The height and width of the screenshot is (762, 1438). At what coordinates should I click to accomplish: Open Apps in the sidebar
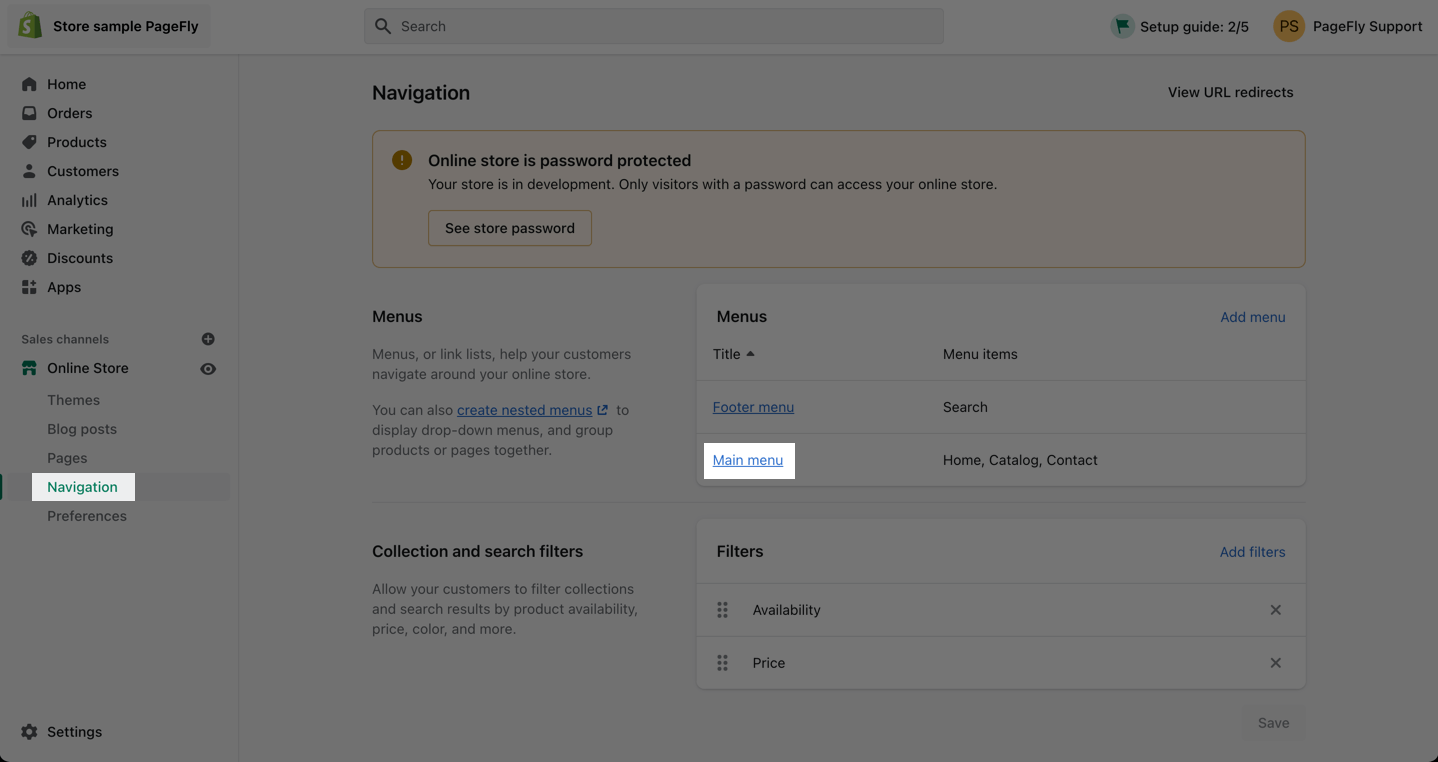click(64, 287)
